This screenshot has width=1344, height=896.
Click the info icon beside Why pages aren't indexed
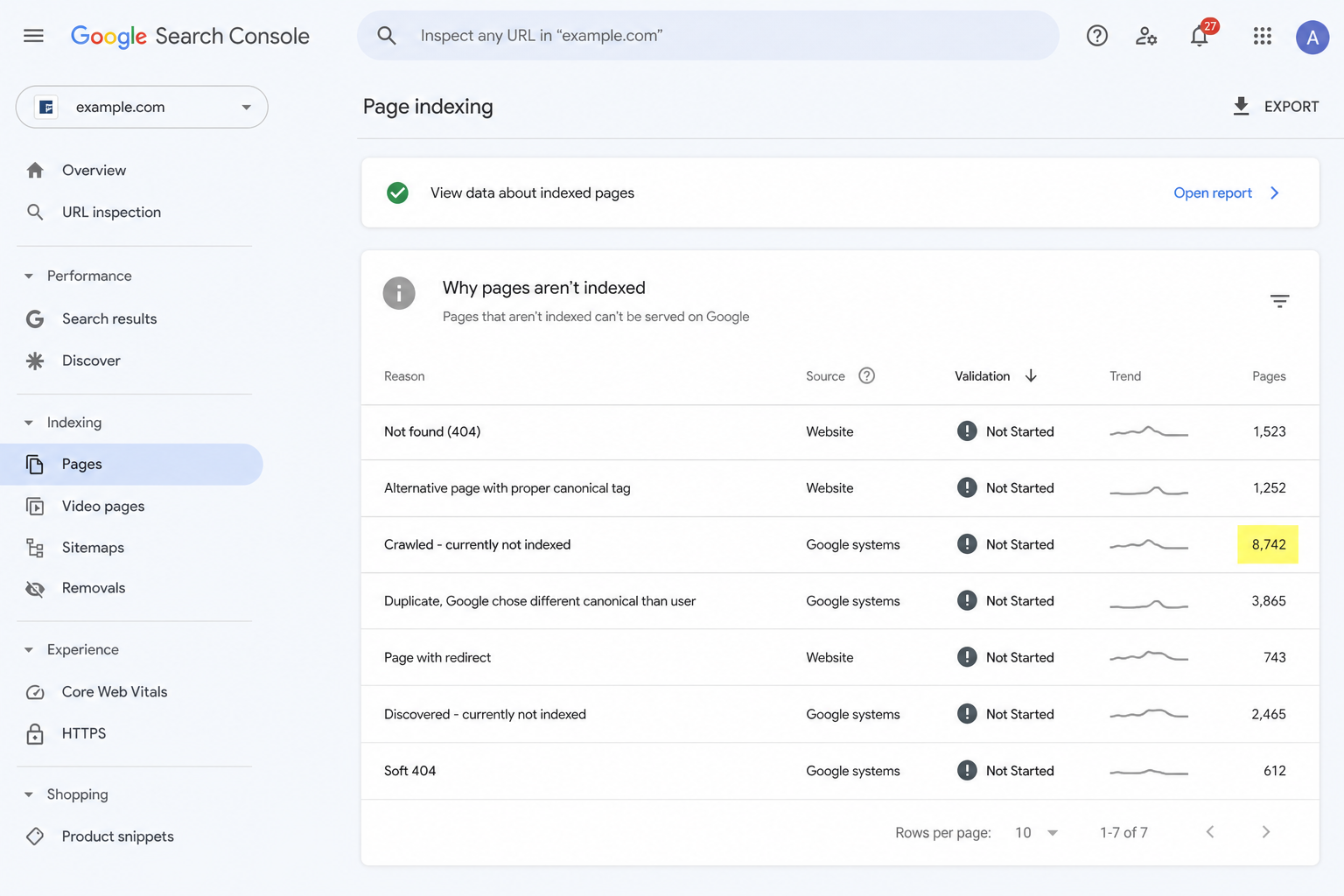pos(399,293)
